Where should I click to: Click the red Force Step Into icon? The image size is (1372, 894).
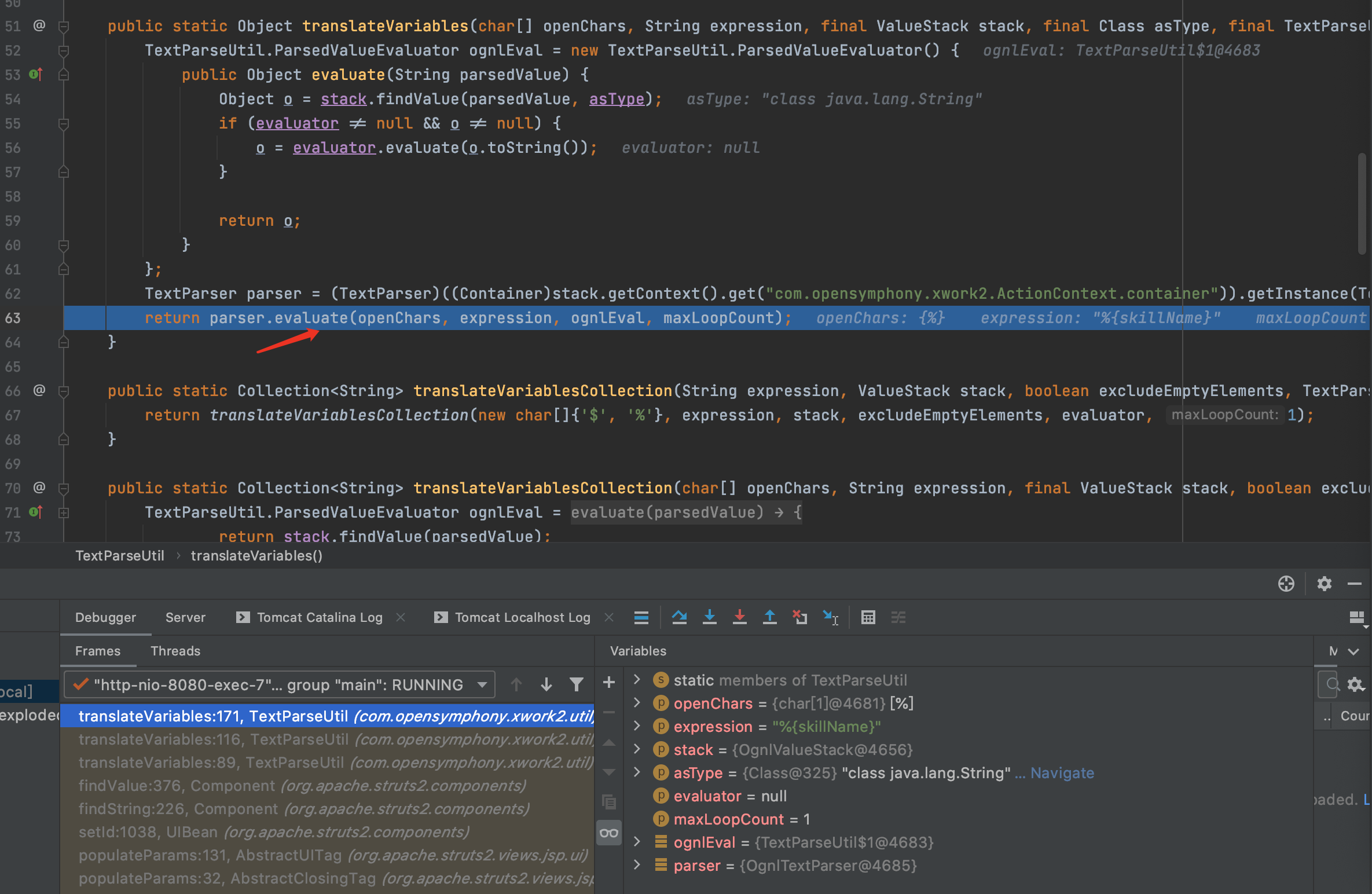[739, 618]
